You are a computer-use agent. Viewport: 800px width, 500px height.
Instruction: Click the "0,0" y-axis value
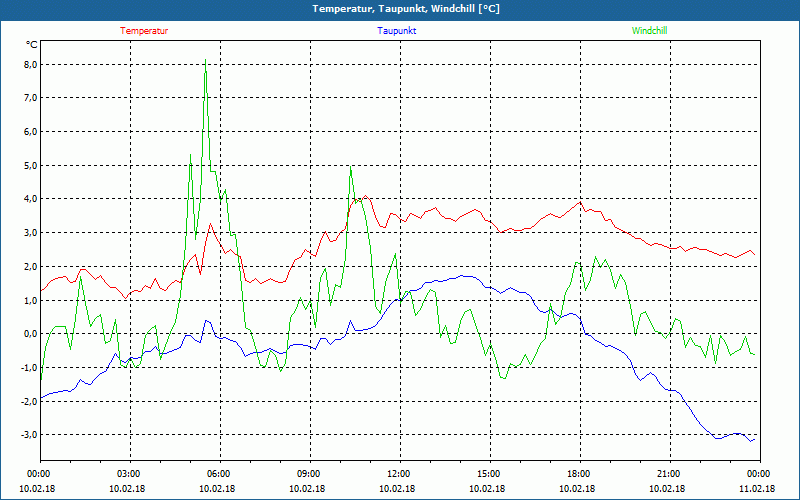click(31, 334)
